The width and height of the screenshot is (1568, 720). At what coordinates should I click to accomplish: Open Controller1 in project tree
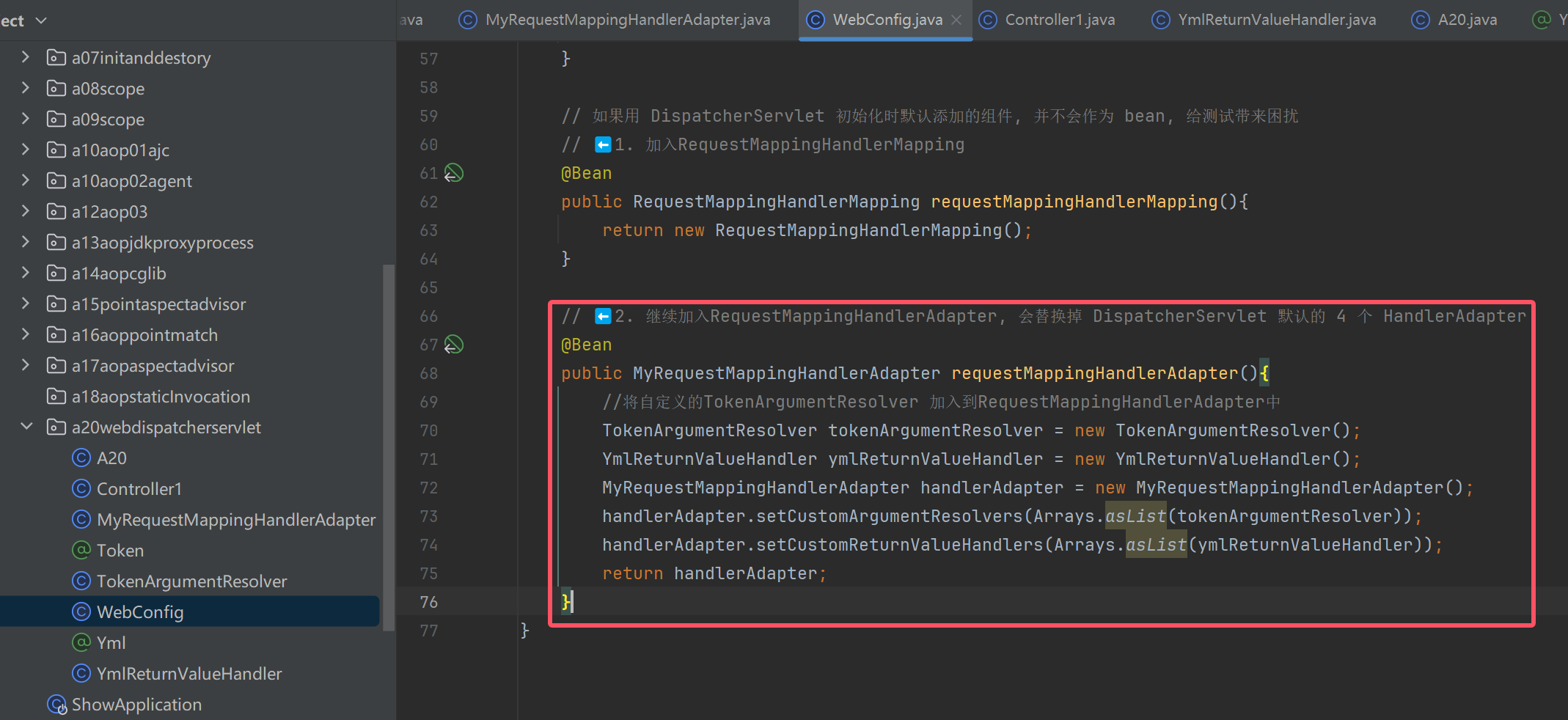(139, 489)
